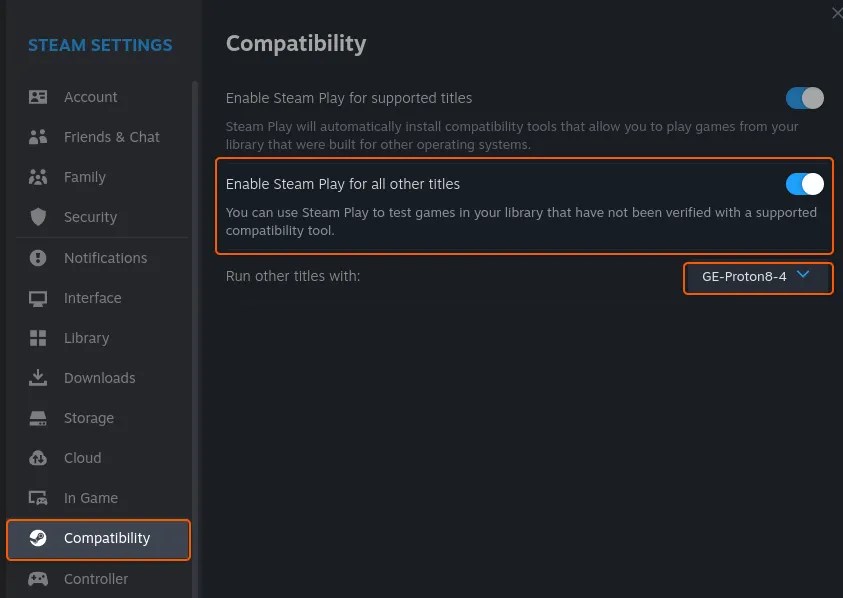This screenshot has height=598, width=843.
Task: Open the Storage settings section
Action: click(37, 418)
